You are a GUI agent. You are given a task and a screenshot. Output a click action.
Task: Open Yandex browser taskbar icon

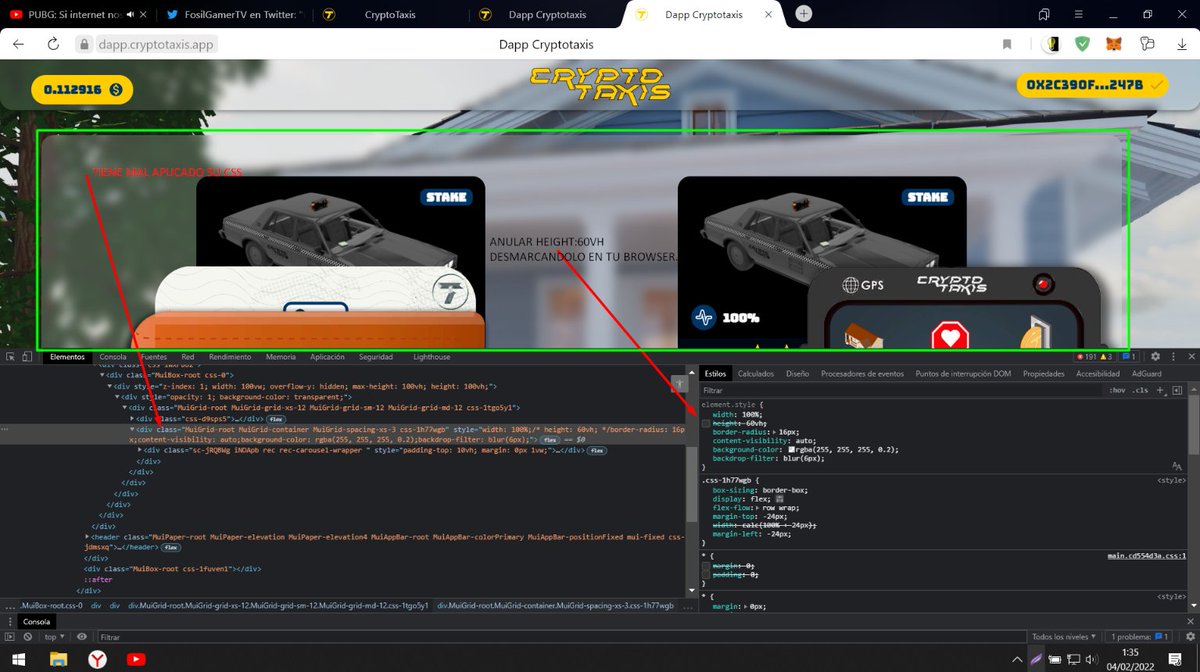click(98, 659)
